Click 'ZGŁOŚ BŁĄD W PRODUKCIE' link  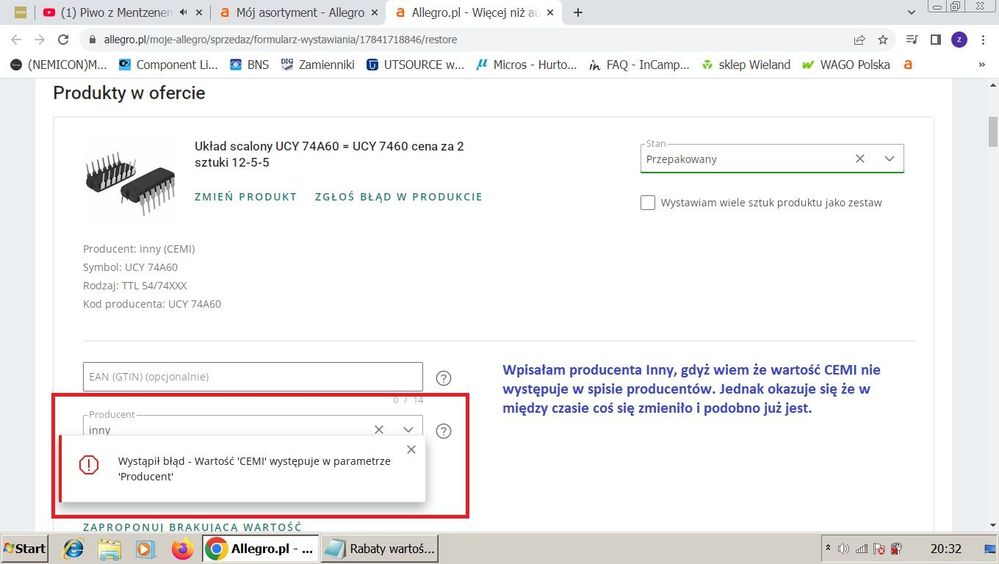(398, 197)
